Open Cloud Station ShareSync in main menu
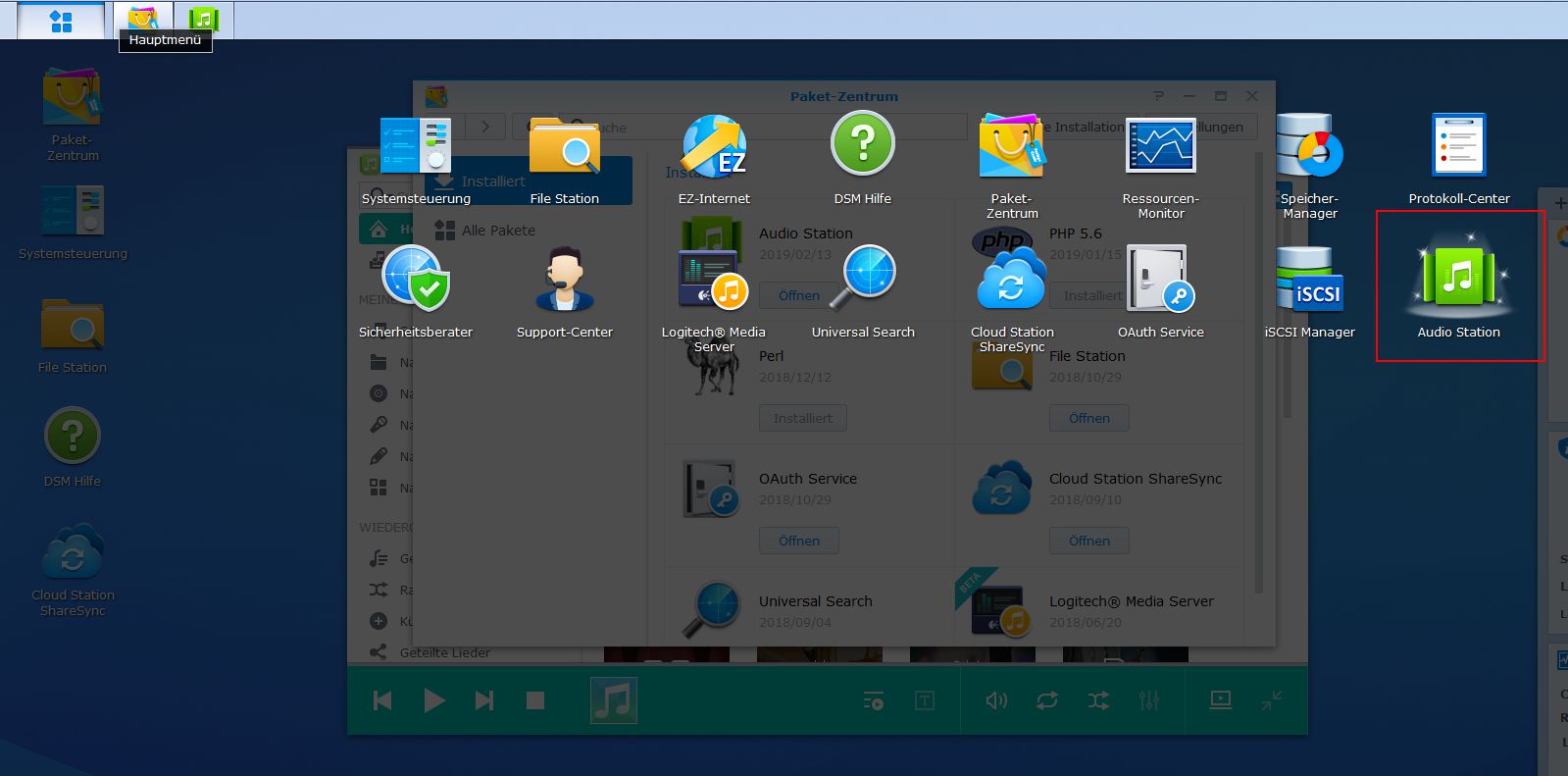 [x=1012, y=299]
